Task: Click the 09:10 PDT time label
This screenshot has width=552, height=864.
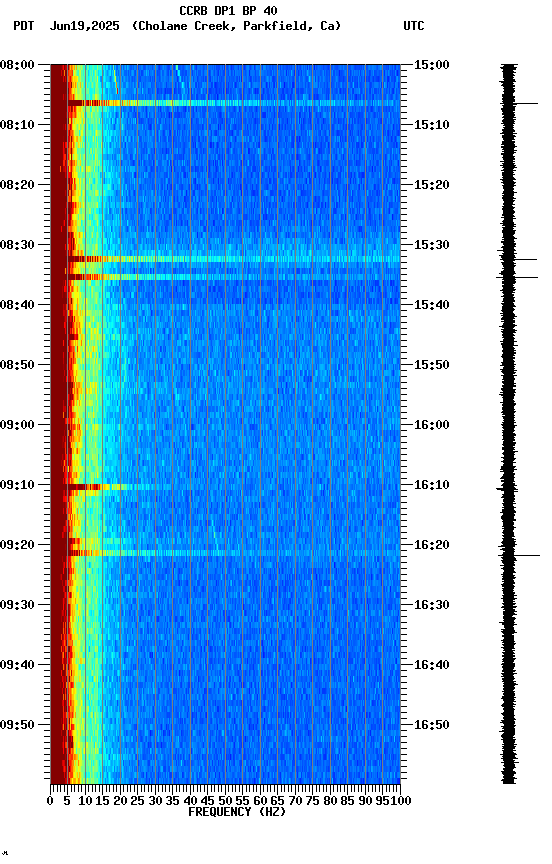Action: (17, 485)
